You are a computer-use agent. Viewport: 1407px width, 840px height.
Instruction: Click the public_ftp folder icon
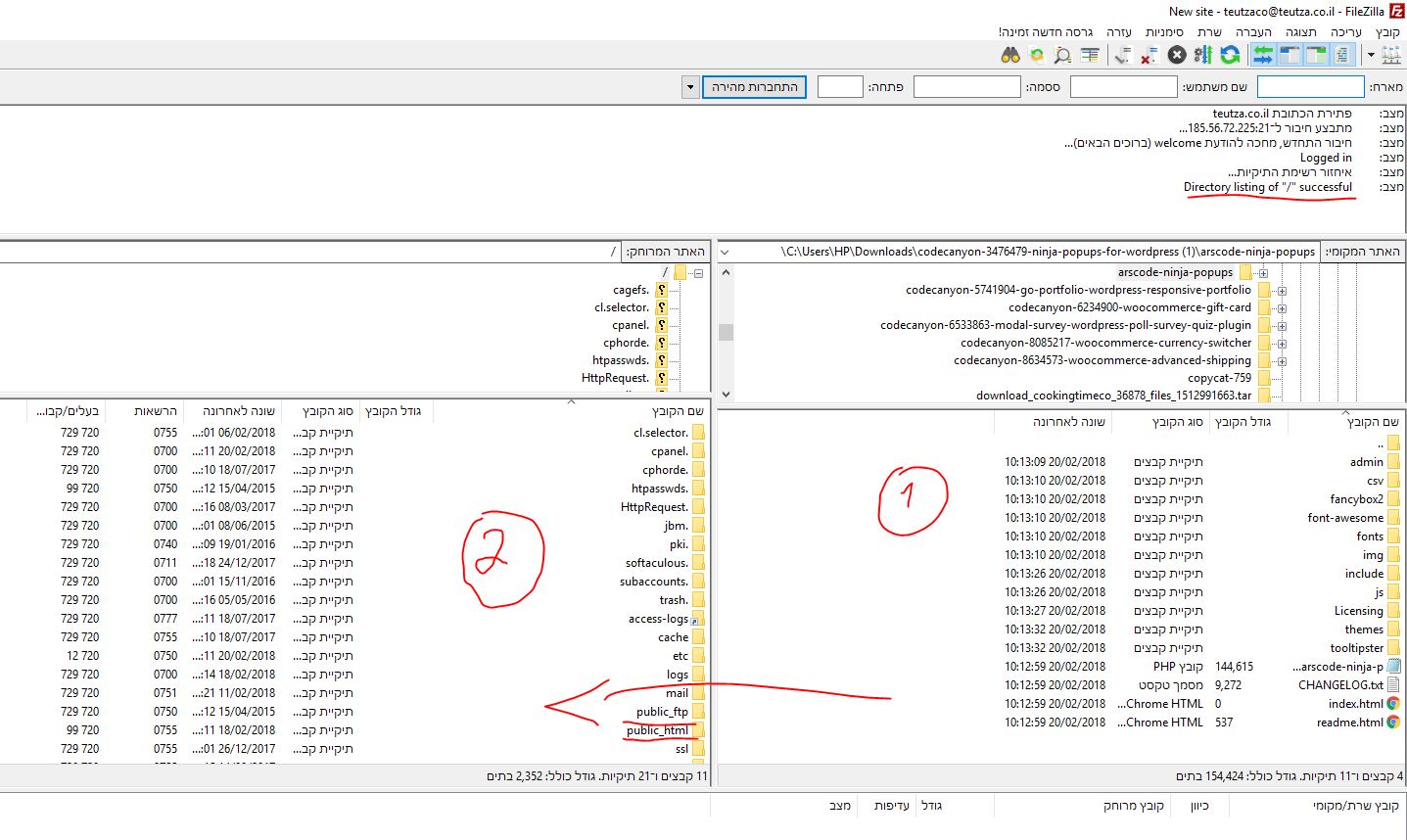click(698, 712)
